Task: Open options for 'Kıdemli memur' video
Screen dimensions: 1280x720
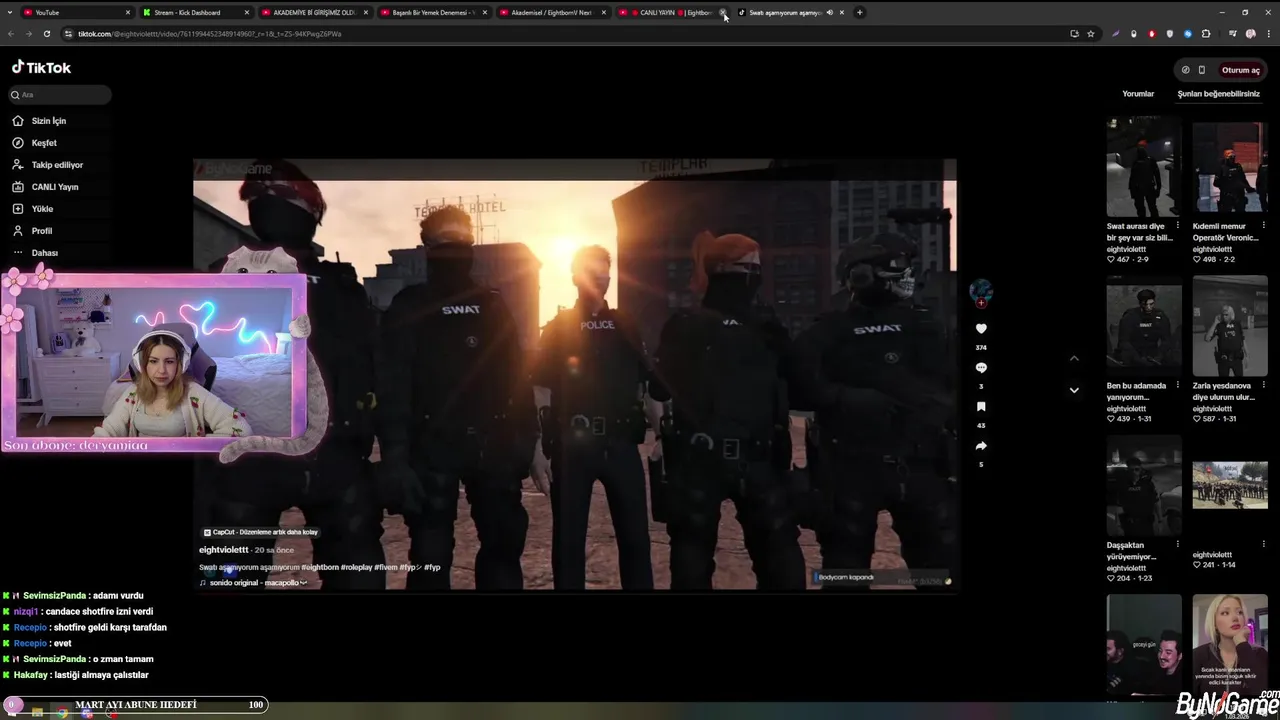Action: click(1263, 226)
